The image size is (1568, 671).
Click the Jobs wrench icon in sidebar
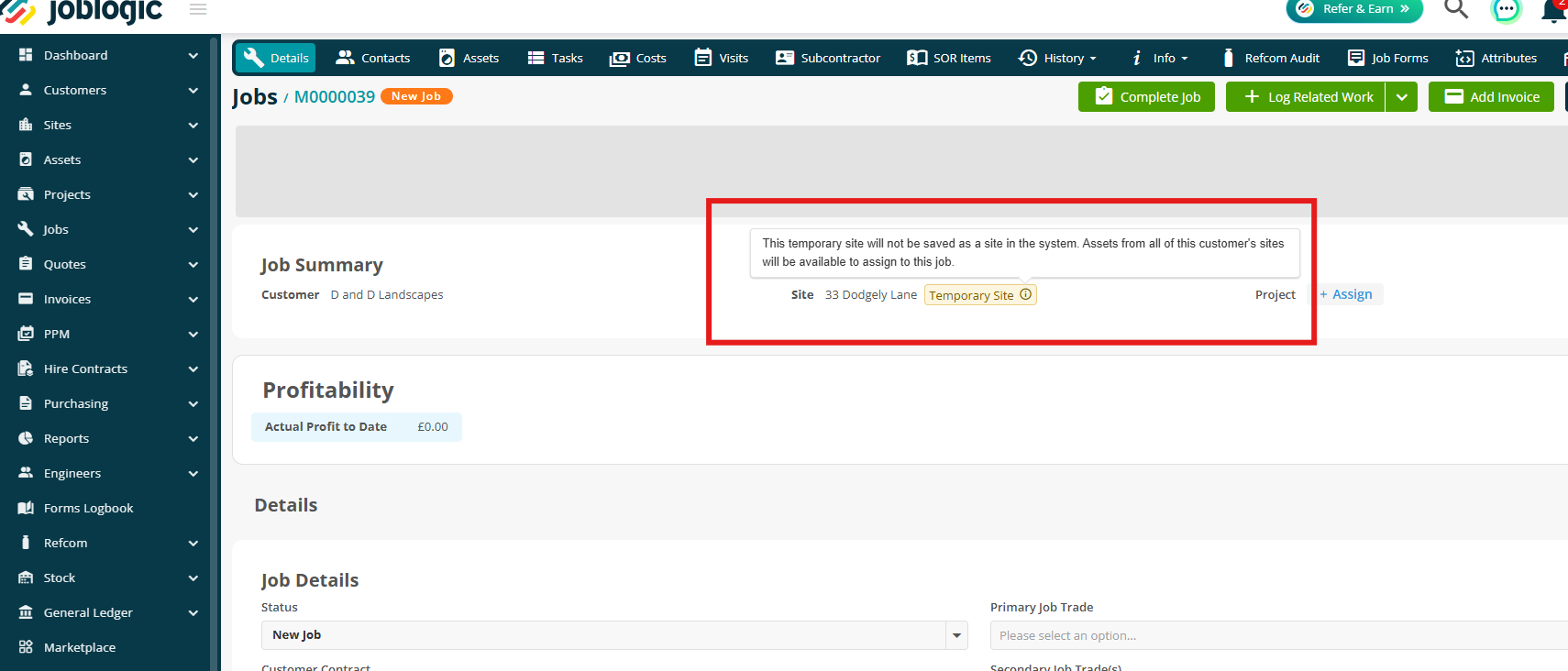(26, 229)
